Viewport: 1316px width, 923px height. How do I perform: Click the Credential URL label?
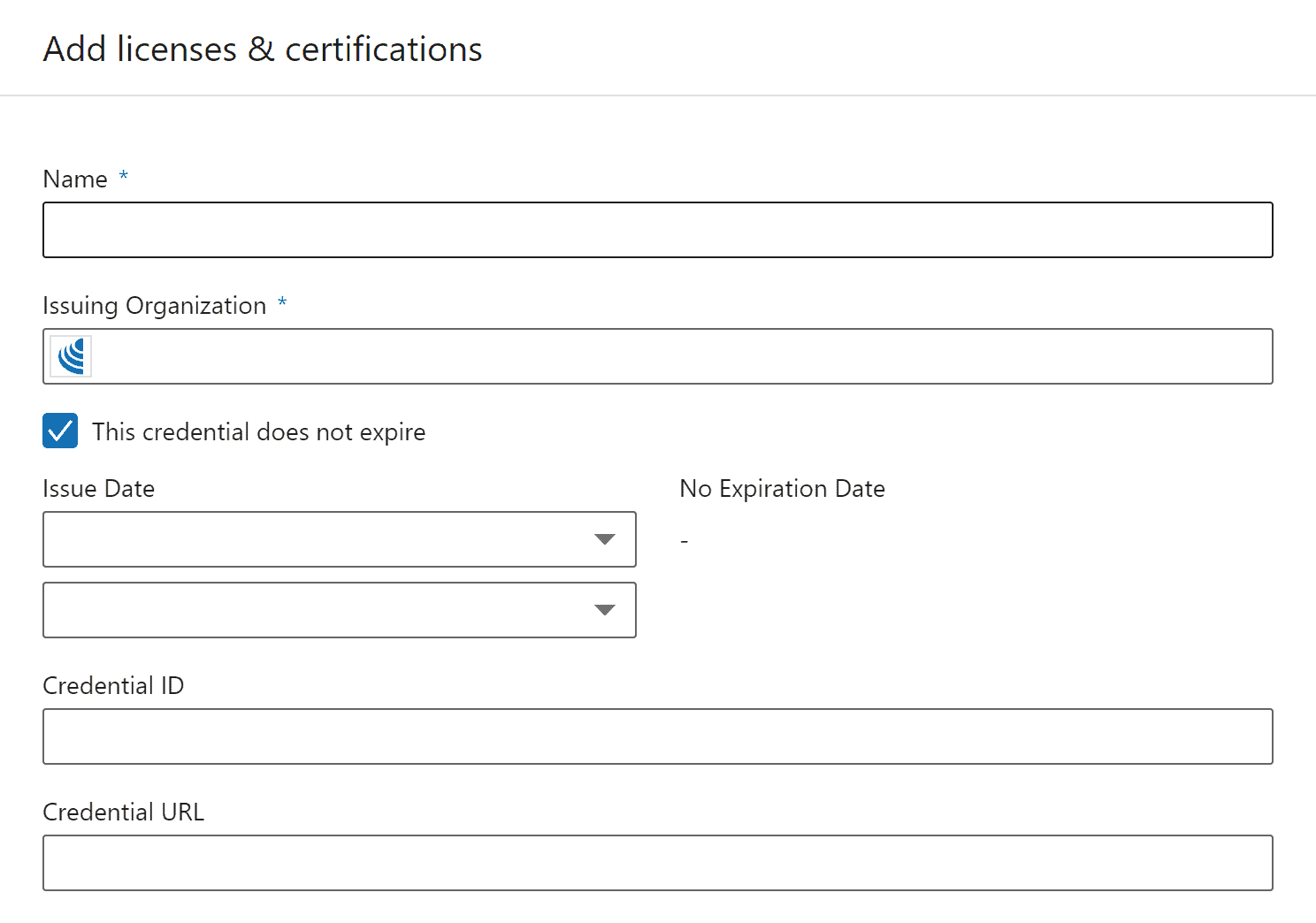point(124,812)
